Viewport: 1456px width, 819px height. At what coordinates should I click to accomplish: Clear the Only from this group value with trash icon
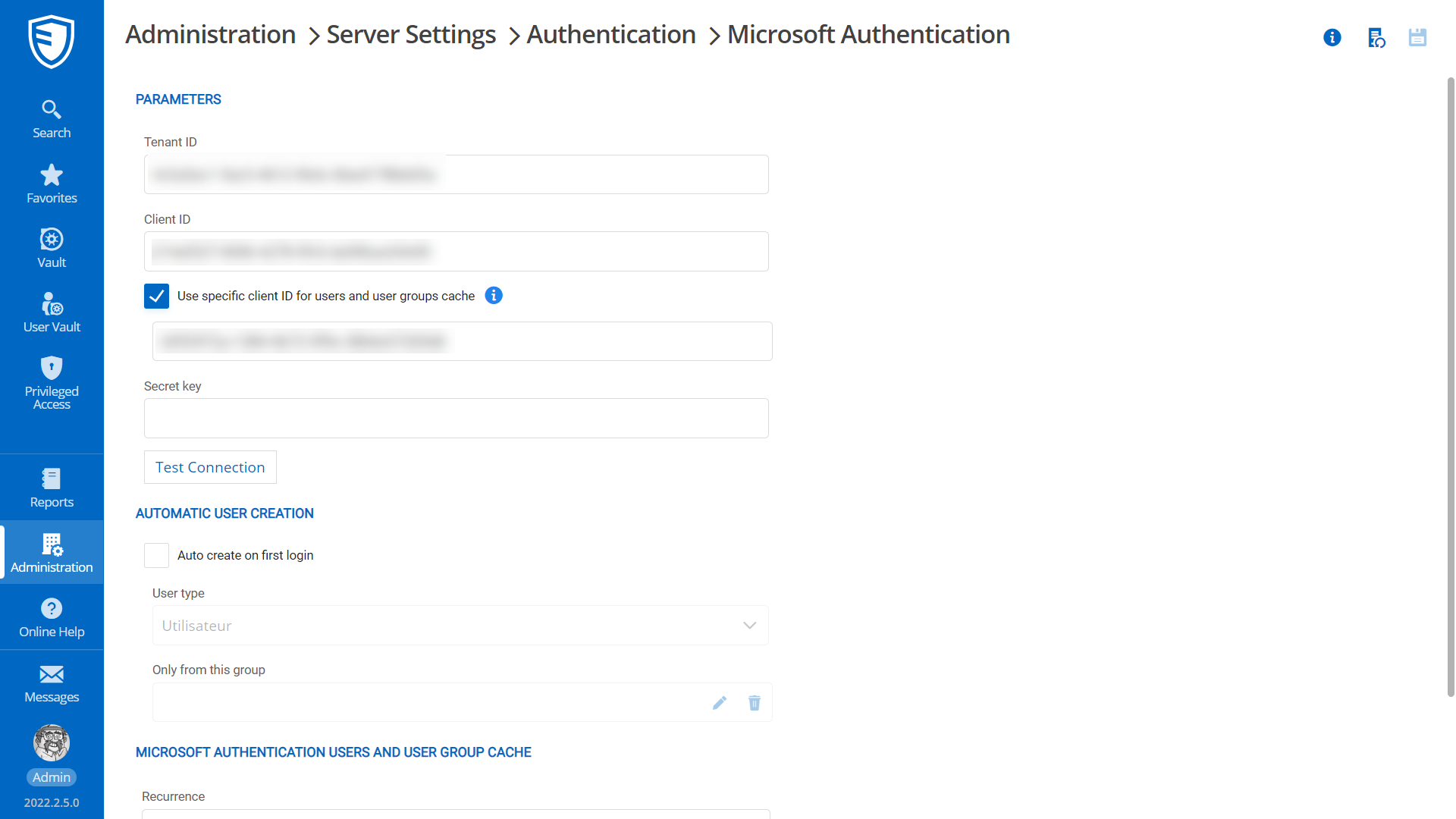click(754, 702)
